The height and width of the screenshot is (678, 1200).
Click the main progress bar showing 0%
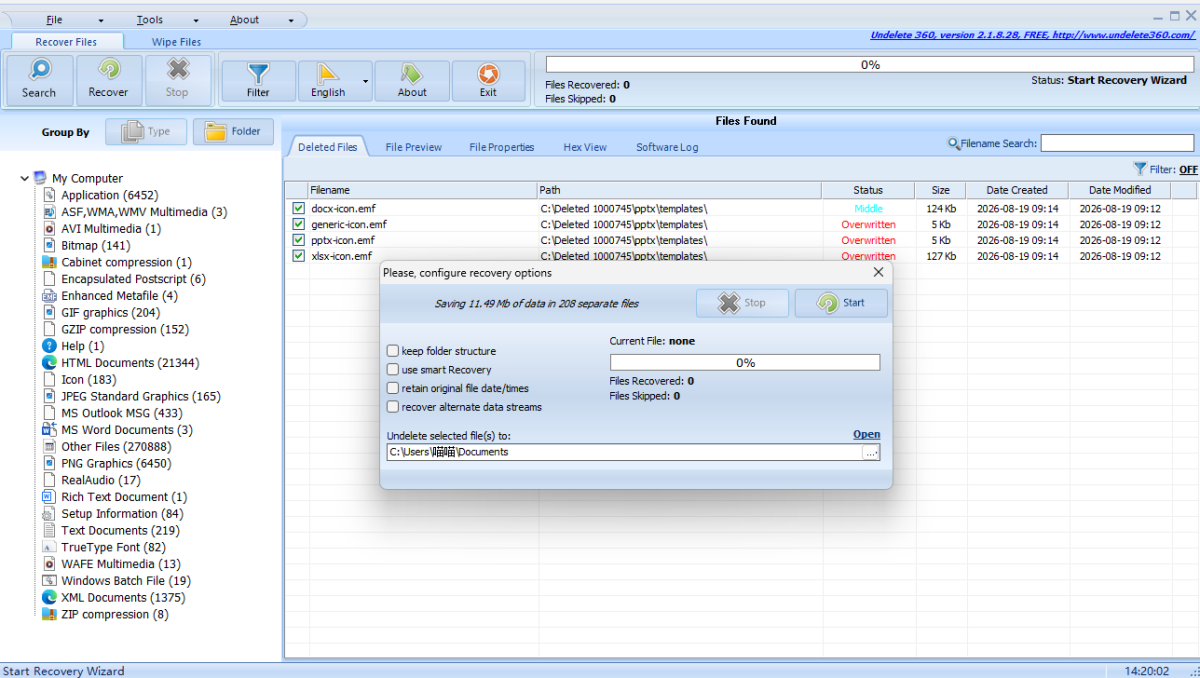pyautogui.click(x=870, y=64)
